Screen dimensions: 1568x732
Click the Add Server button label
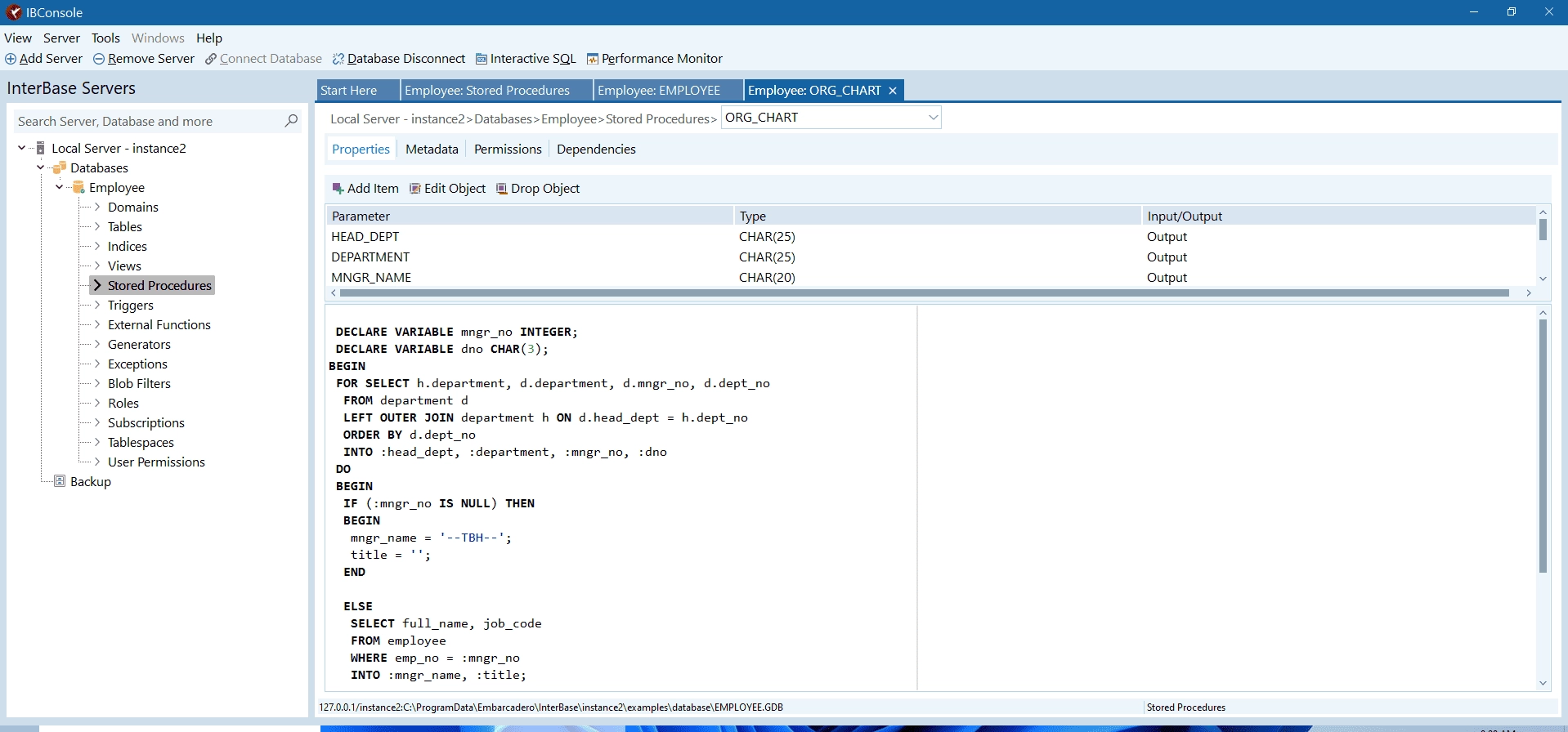coord(51,59)
